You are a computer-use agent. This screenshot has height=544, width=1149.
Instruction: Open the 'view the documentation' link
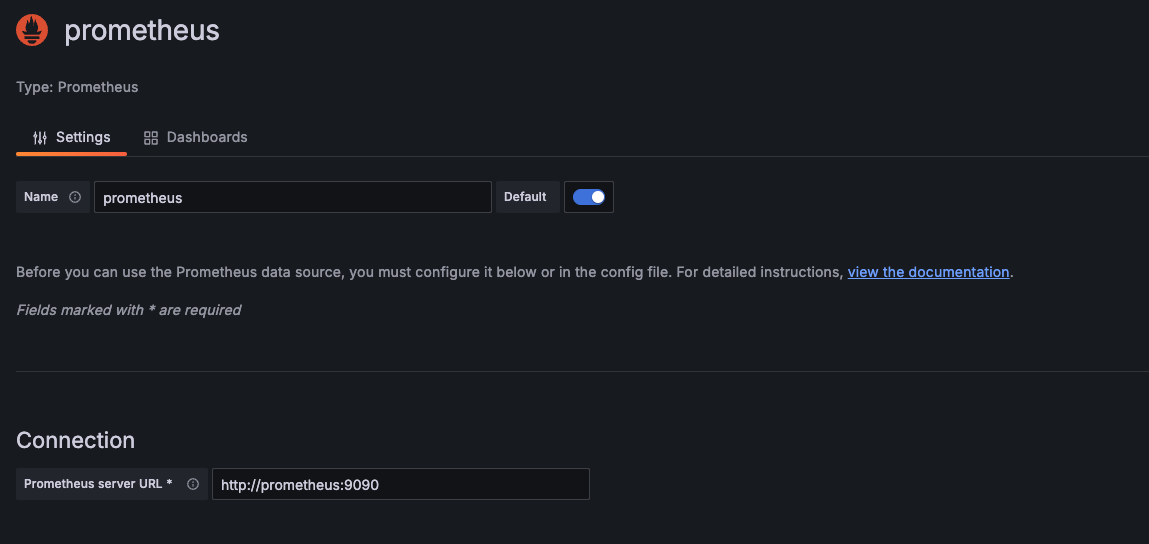coord(928,272)
